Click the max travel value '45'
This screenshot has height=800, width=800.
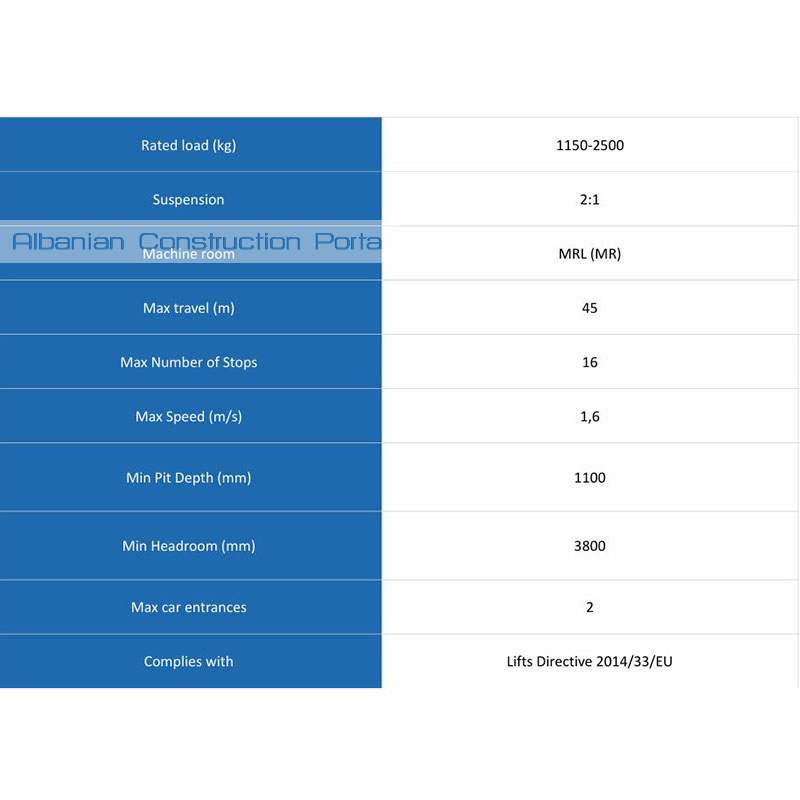(590, 308)
